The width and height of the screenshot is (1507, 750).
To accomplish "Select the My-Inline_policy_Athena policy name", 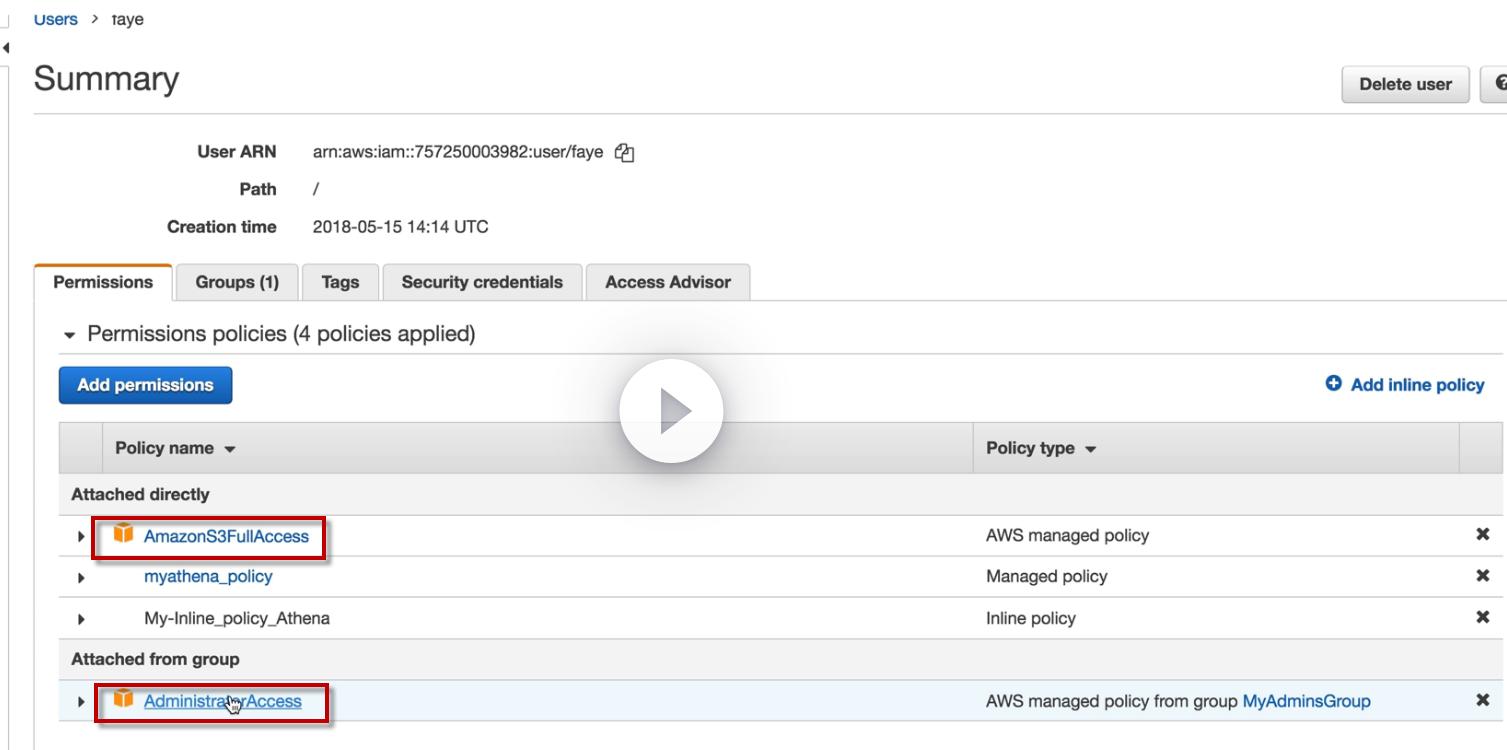I will tap(237, 618).
